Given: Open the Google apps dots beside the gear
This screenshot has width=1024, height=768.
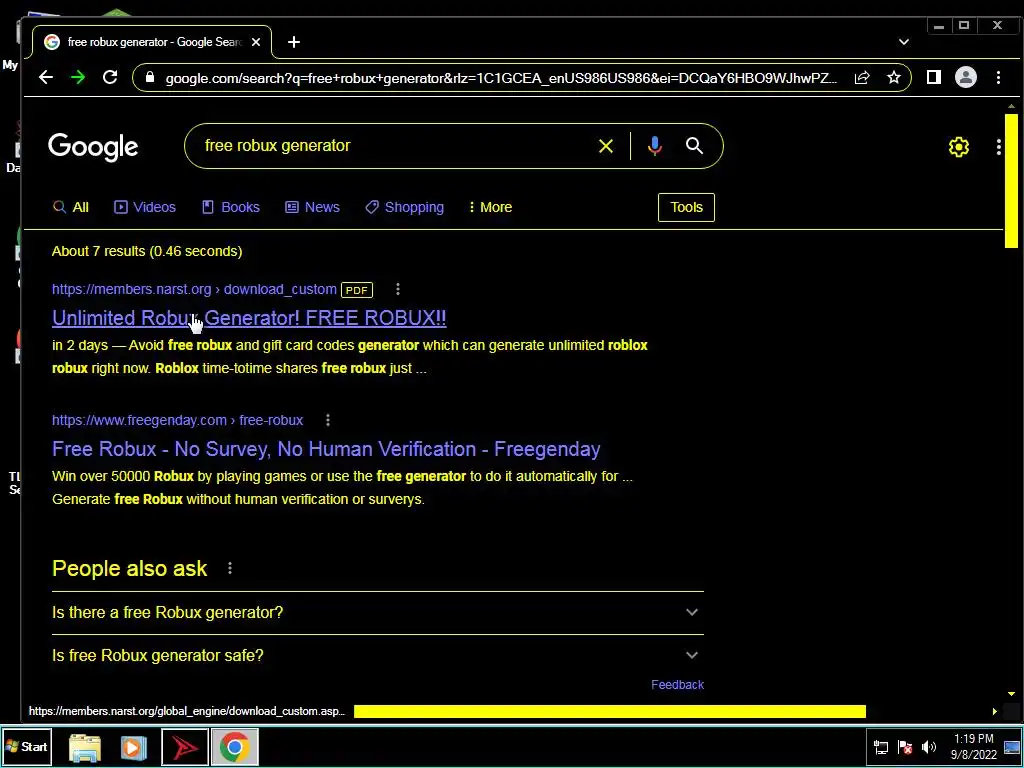Looking at the screenshot, I should point(999,147).
